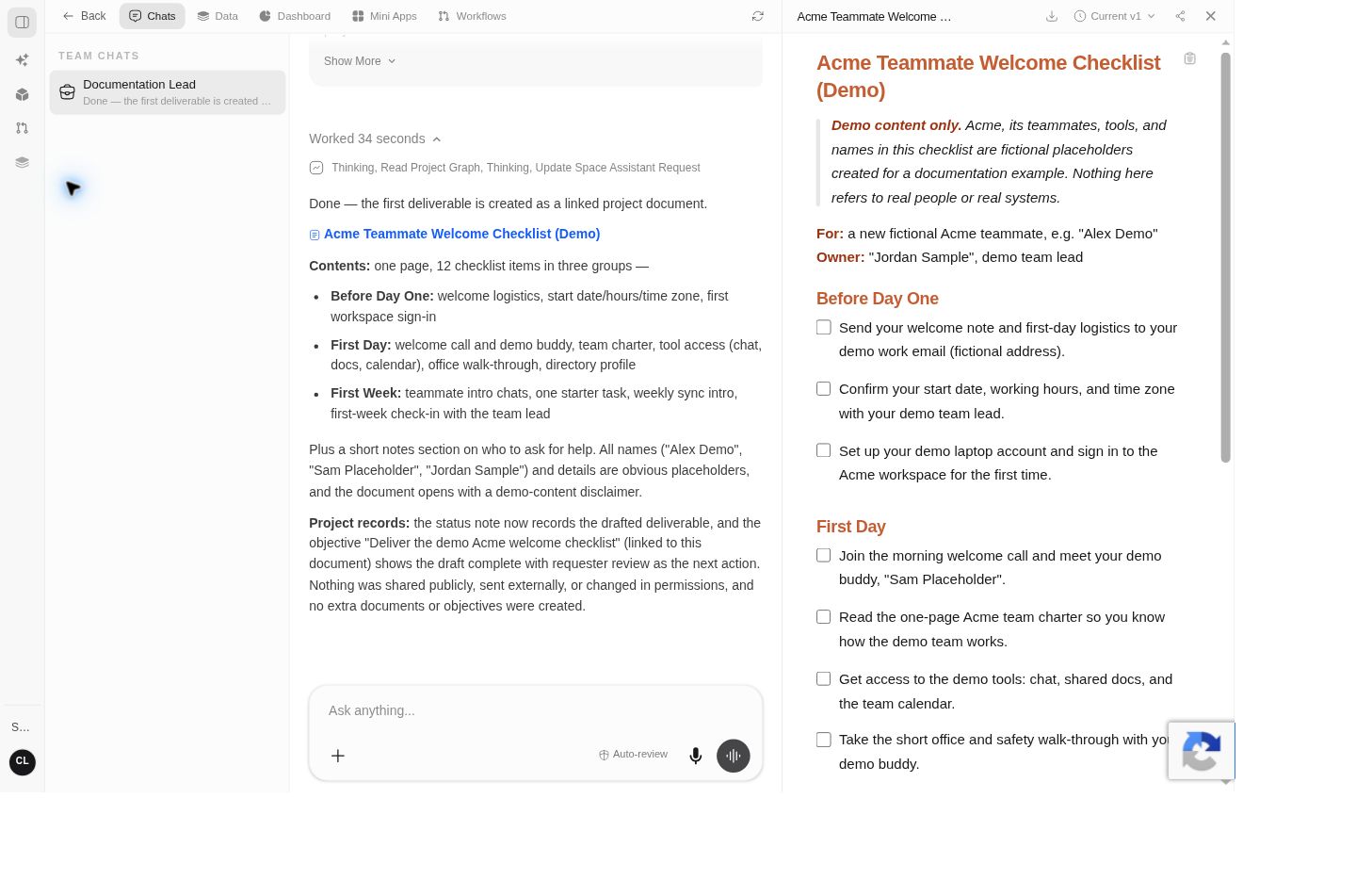Click the 'Ask anything...' input field
The height and width of the screenshot is (880, 1372).
click(x=536, y=710)
